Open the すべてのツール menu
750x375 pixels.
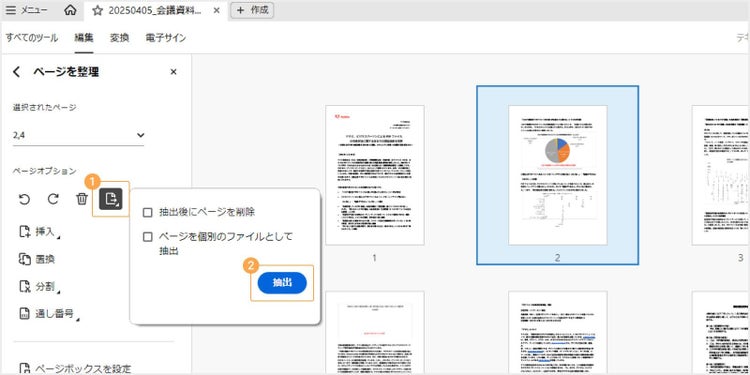click(32, 38)
